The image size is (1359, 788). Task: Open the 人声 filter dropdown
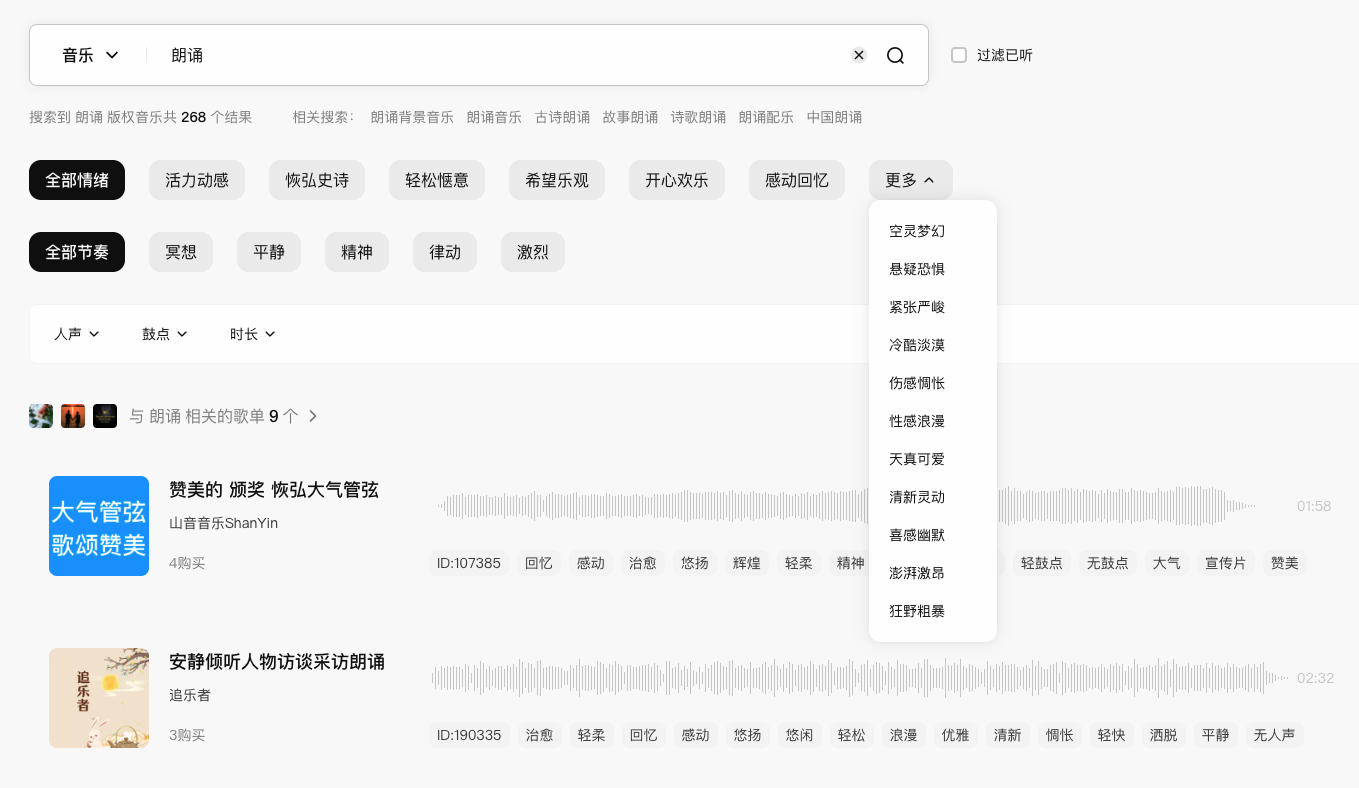(77, 334)
